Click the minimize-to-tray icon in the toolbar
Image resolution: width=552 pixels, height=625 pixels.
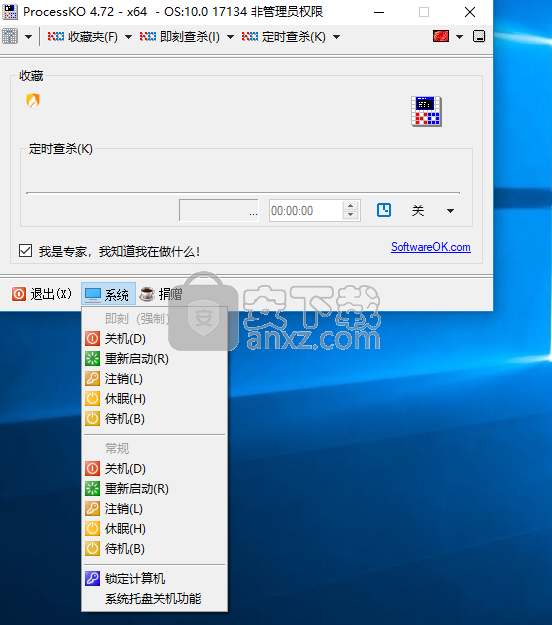(479, 37)
